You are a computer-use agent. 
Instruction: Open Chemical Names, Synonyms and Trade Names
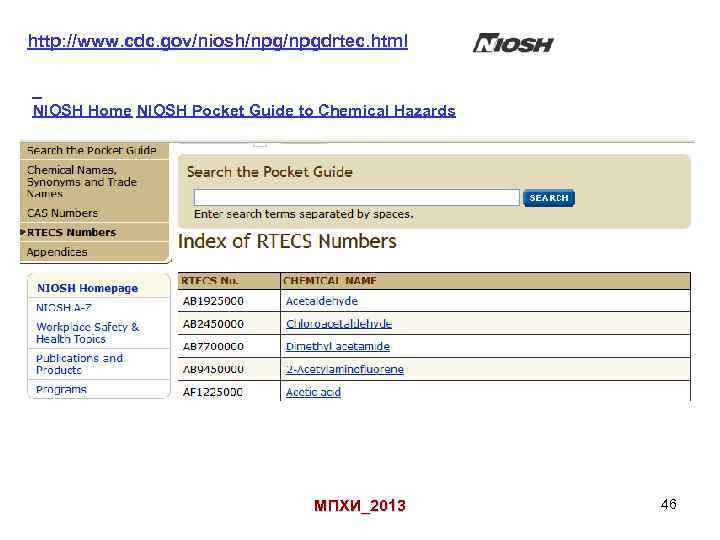82,182
